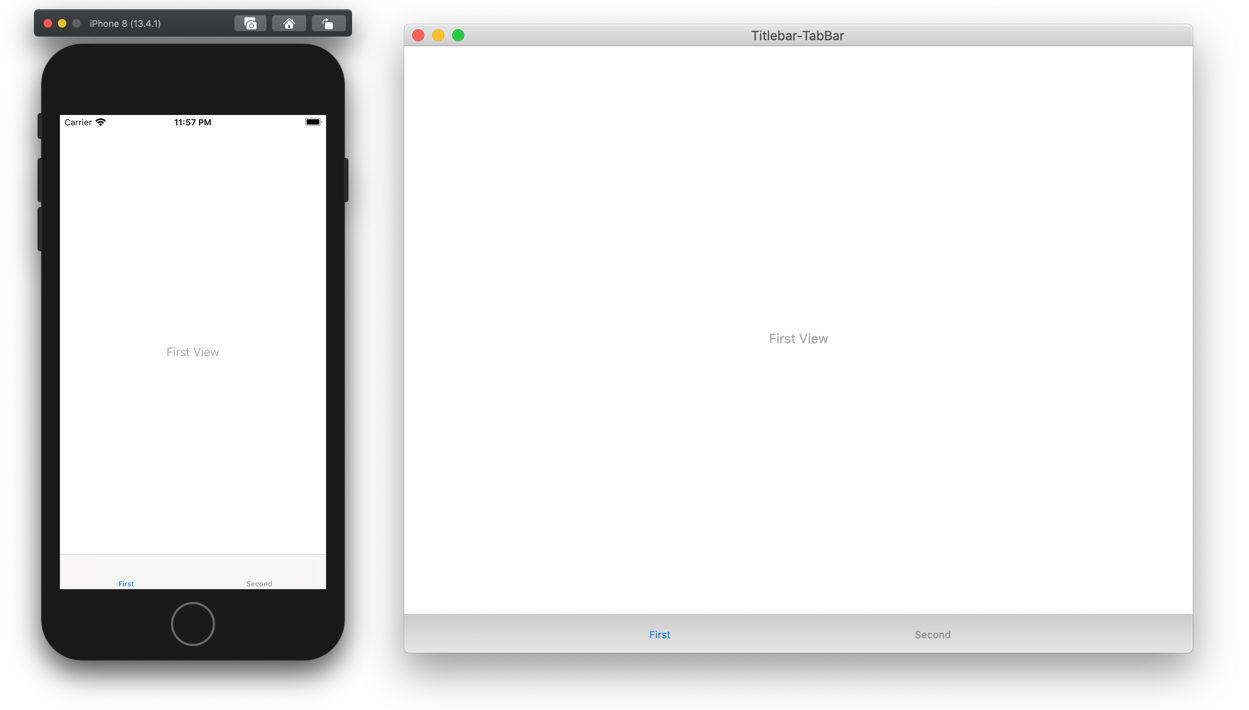Screen dimensions: 1249x710
Task: Click the iPhone volume up button
Action: (40, 180)
